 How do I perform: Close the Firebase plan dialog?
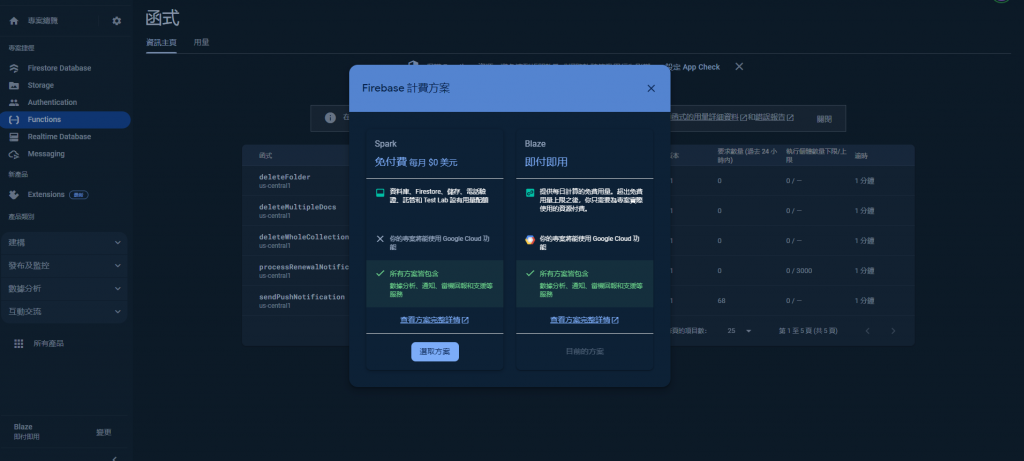coord(650,88)
